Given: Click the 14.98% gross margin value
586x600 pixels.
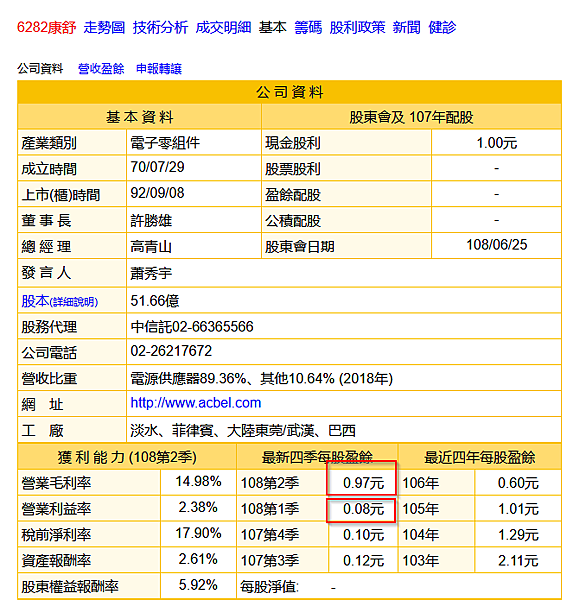Looking at the screenshot, I should point(198,481).
